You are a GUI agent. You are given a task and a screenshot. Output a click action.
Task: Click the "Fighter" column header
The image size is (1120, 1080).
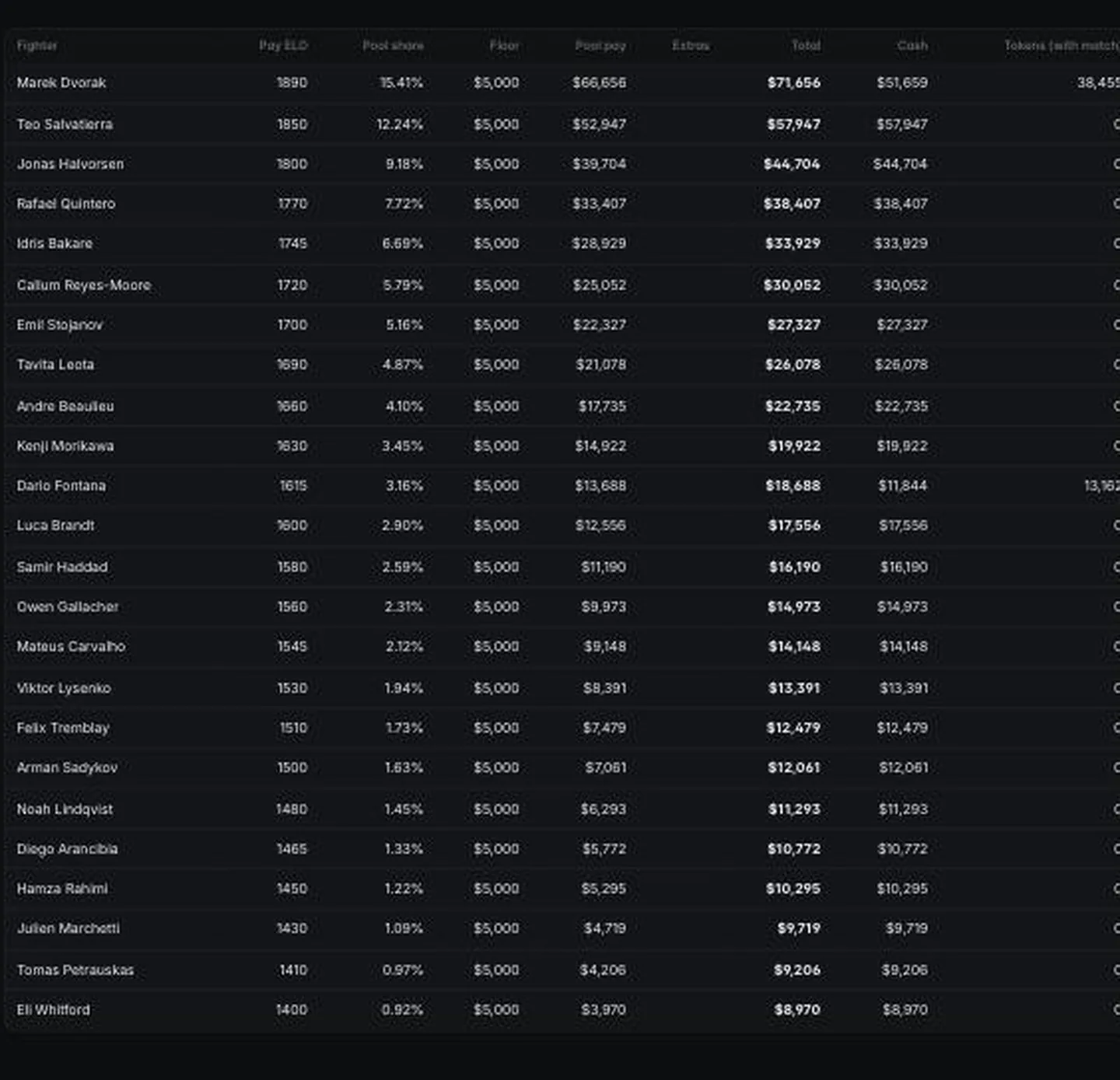tap(37, 46)
